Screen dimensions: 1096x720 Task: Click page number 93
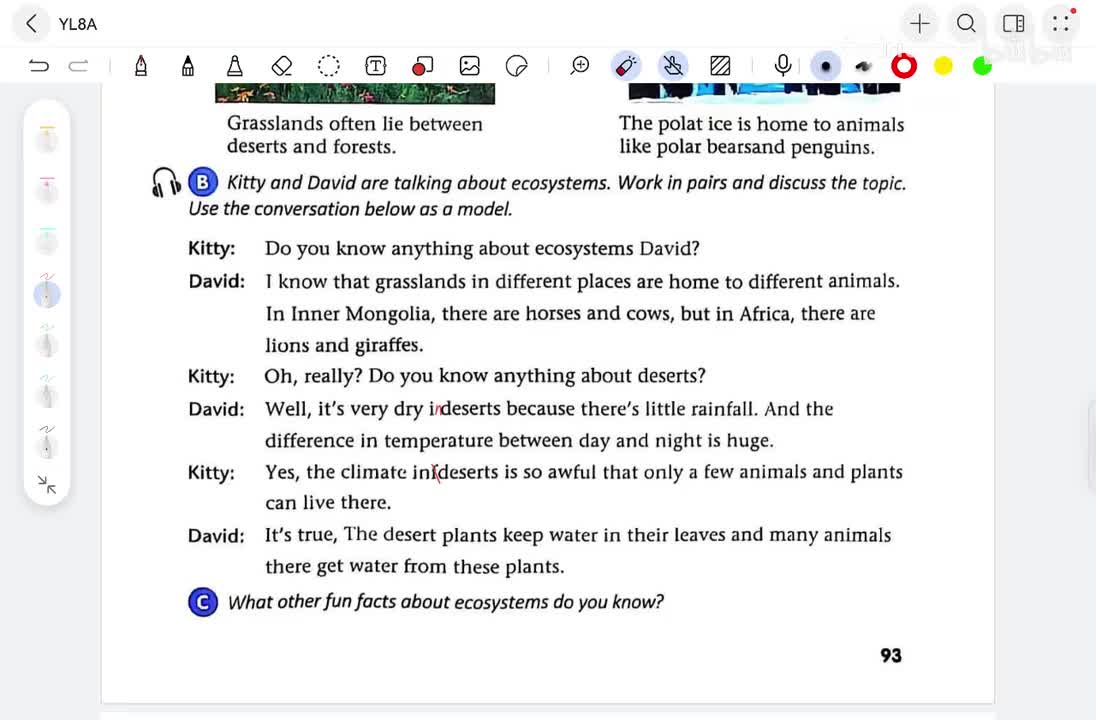[890, 656]
